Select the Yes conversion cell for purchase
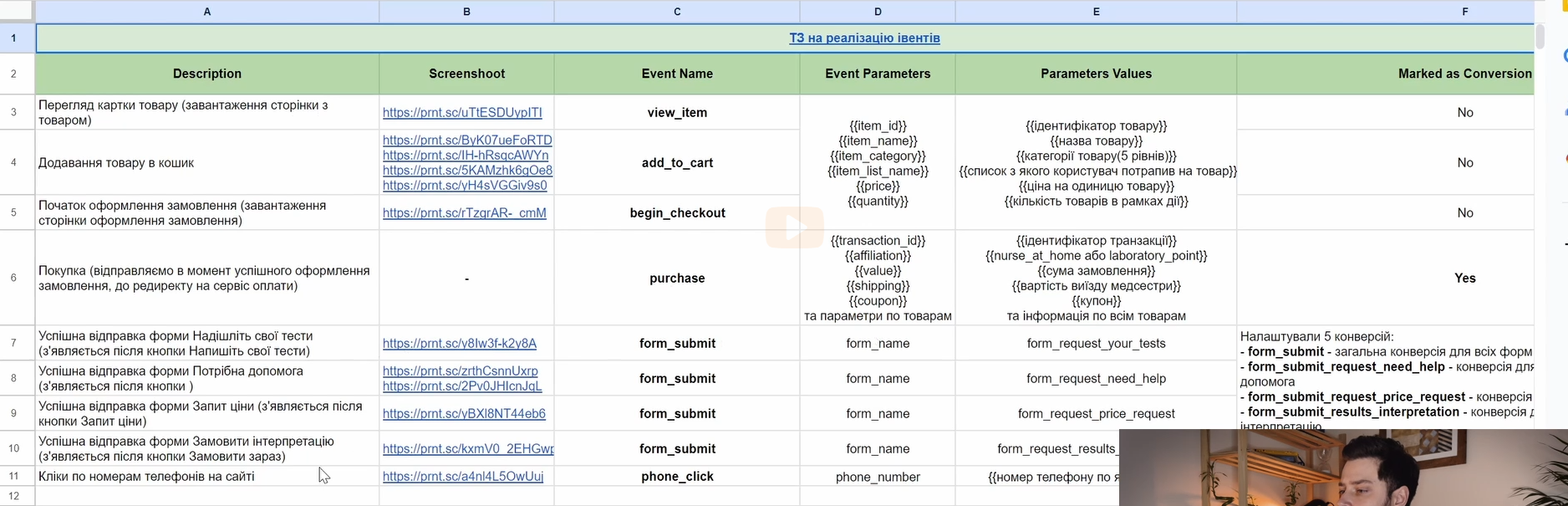 (1385, 278)
